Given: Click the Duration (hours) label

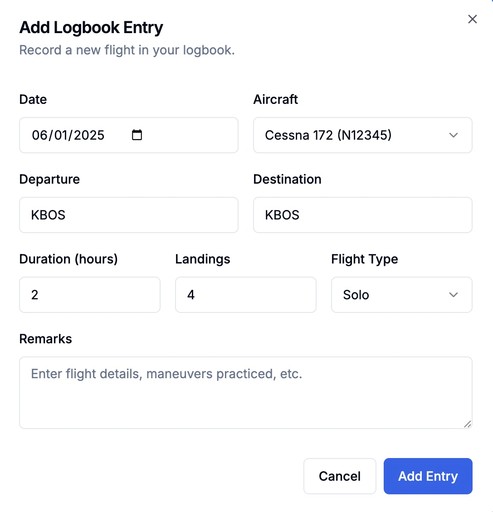Looking at the screenshot, I should tap(68, 259).
